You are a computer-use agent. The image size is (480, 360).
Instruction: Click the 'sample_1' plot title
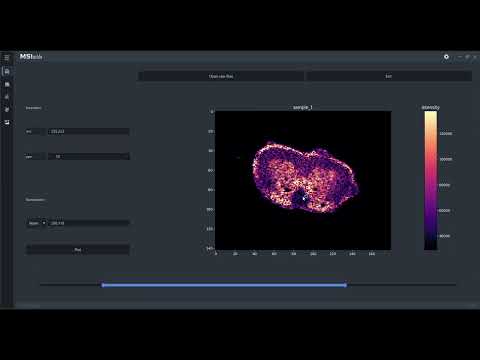coord(303,107)
